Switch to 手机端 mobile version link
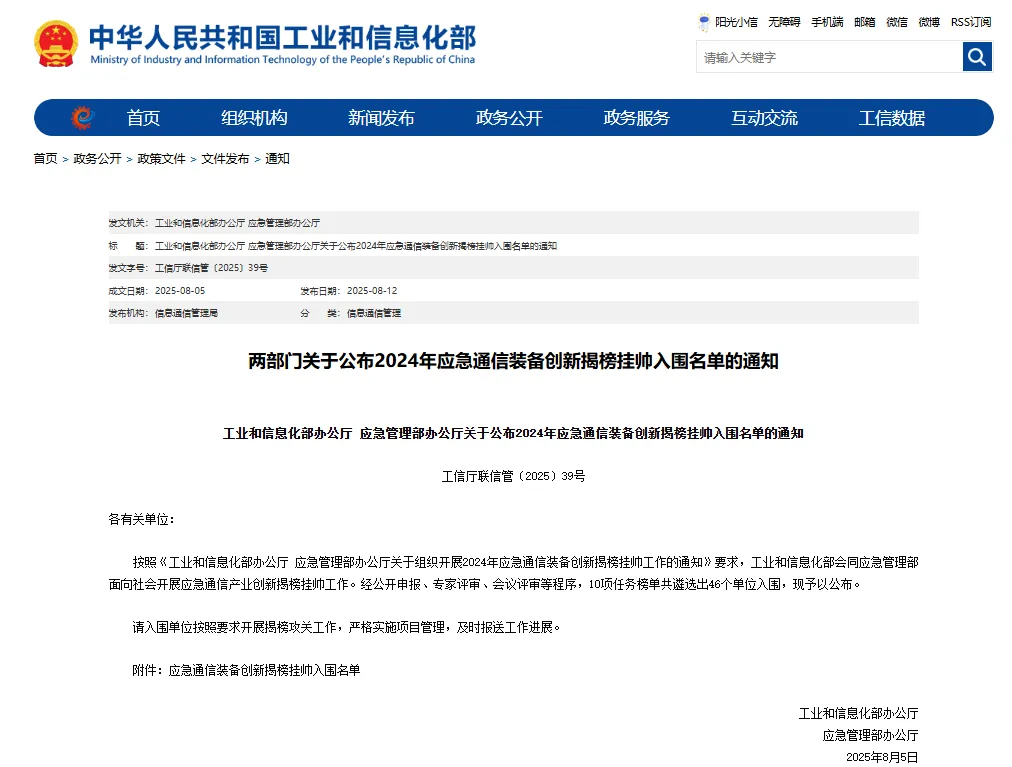 click(x=827, y=21)
